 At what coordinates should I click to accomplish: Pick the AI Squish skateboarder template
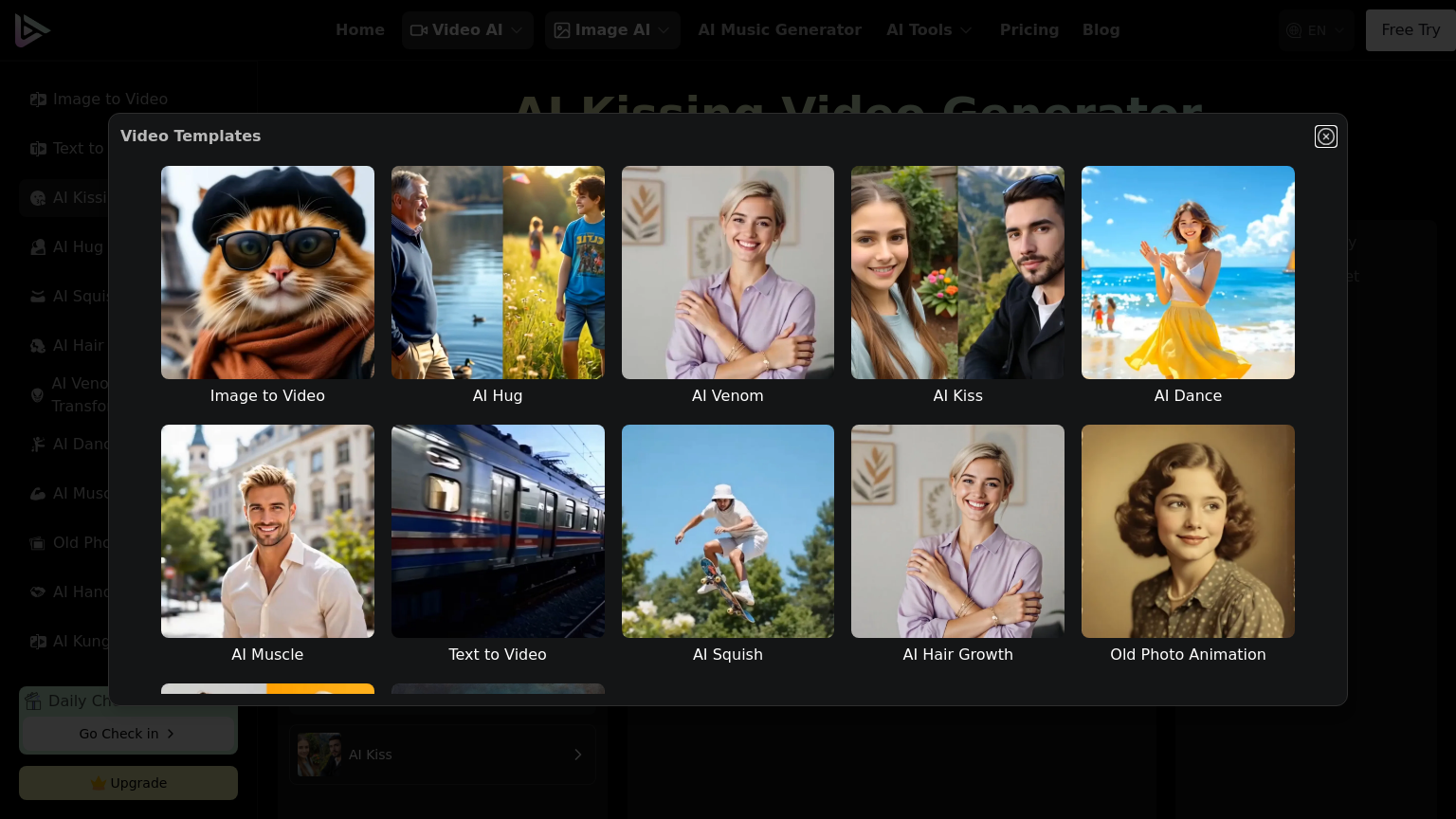727,531
